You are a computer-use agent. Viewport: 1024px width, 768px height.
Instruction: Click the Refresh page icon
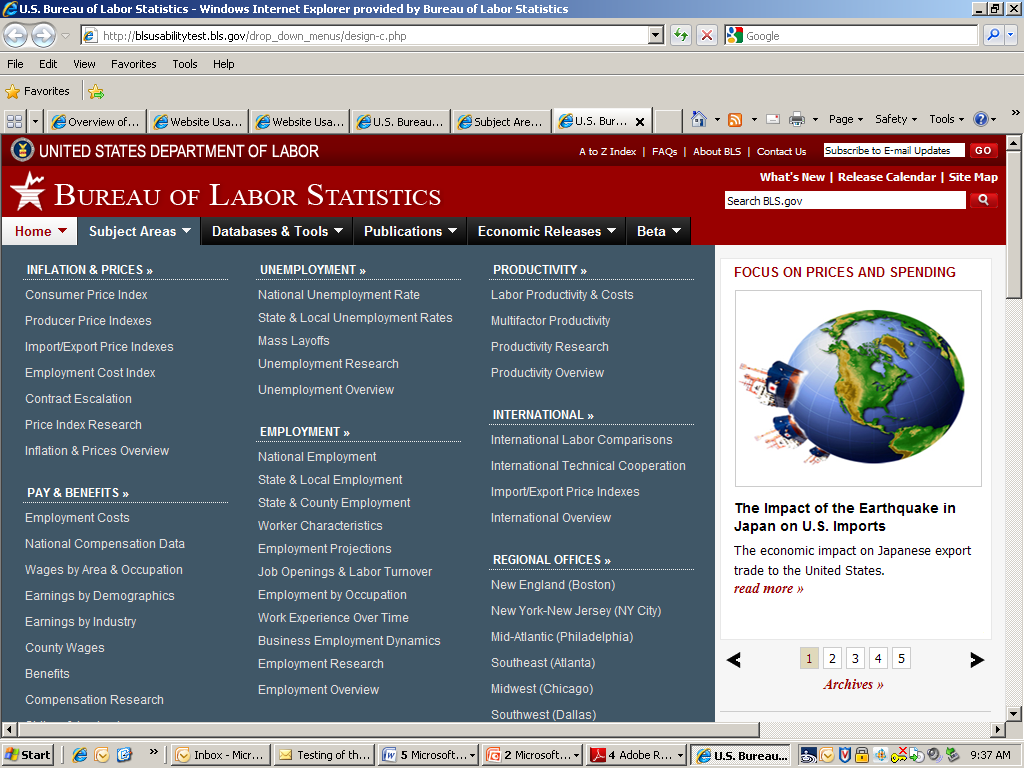680,35
